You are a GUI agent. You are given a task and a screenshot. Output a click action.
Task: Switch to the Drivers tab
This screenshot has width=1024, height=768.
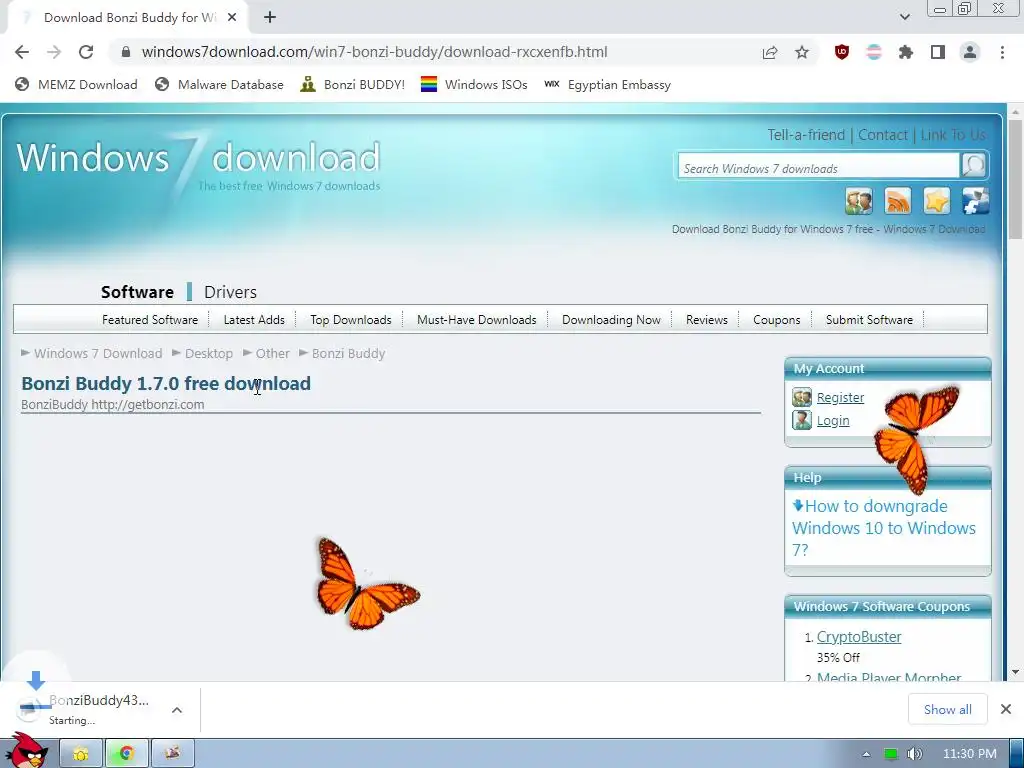[231, 292]
